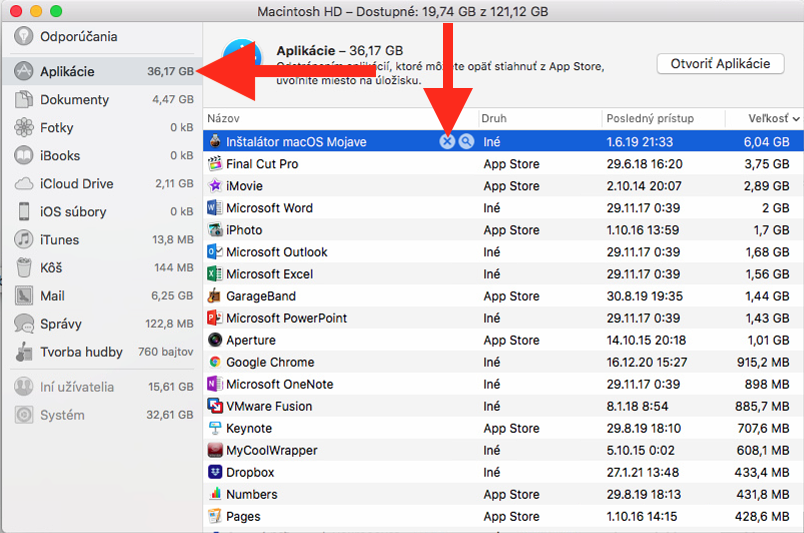This screenshot has height=533, width=804.
Task: Select Kôš in the sidebar
Action: click(53, 268)
